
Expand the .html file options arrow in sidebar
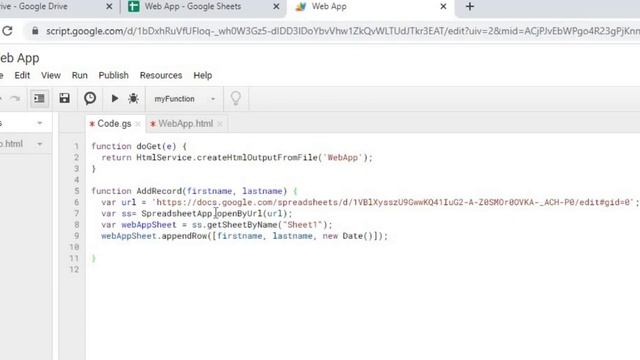click(40, 144)
